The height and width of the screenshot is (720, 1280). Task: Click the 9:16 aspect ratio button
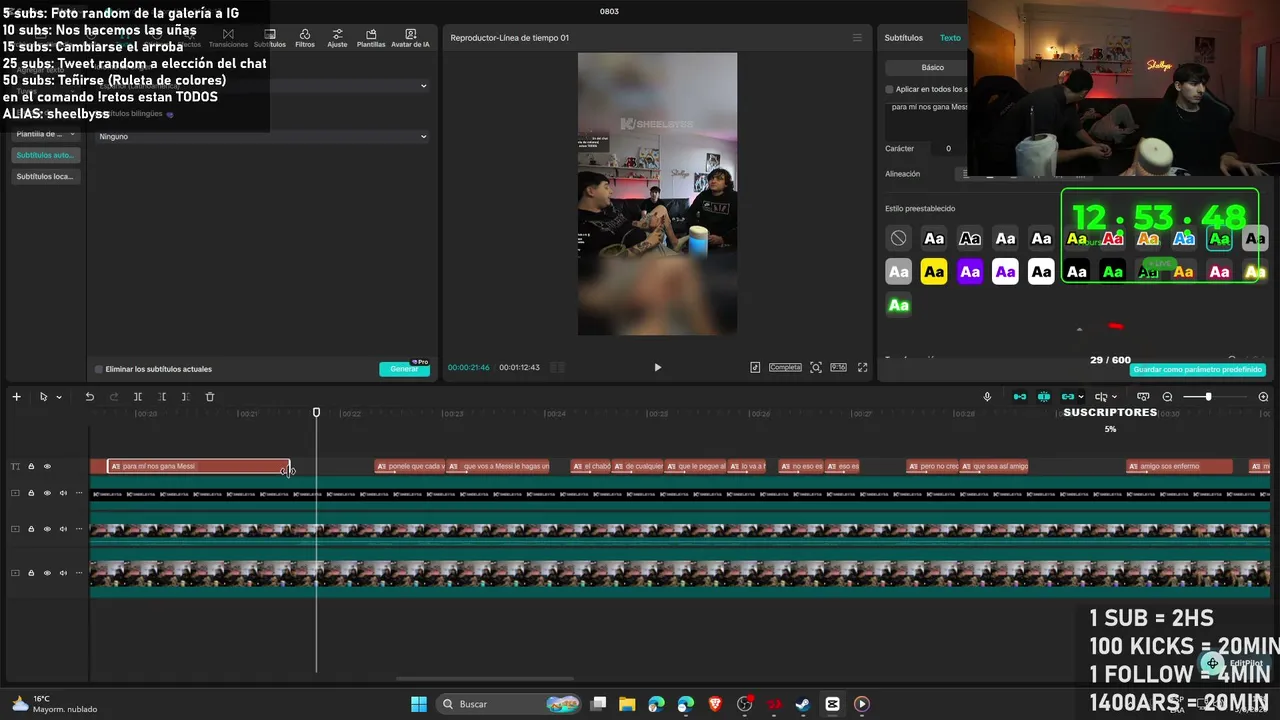(838, 367)
